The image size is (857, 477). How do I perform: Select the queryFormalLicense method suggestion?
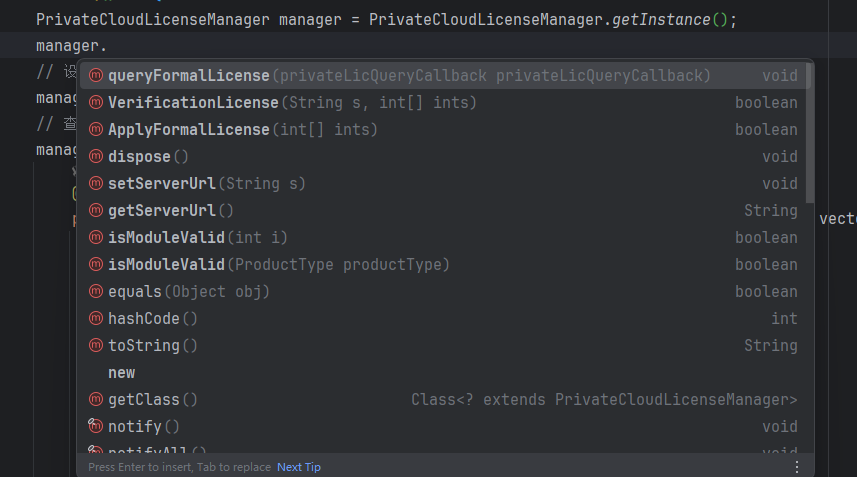(443, 75)
